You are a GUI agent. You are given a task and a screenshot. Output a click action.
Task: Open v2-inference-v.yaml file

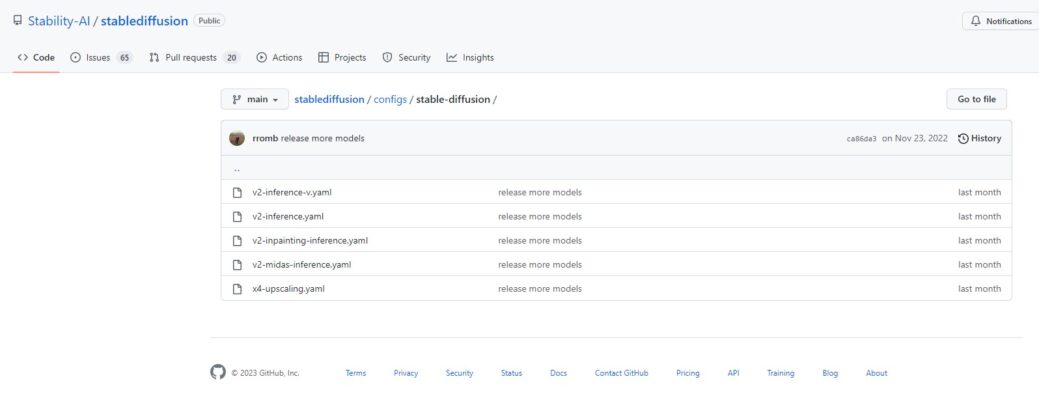(292, 193)
